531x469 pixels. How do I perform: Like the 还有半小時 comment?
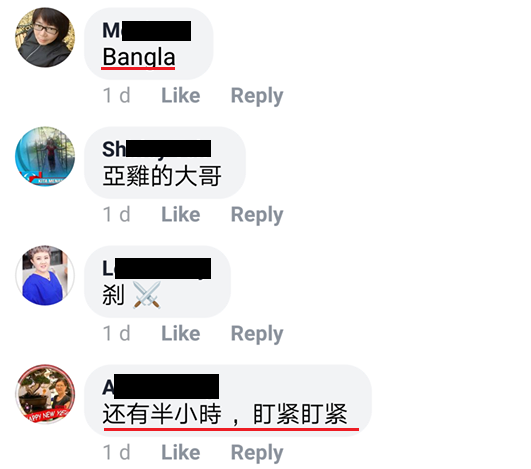tap(180, 452)
